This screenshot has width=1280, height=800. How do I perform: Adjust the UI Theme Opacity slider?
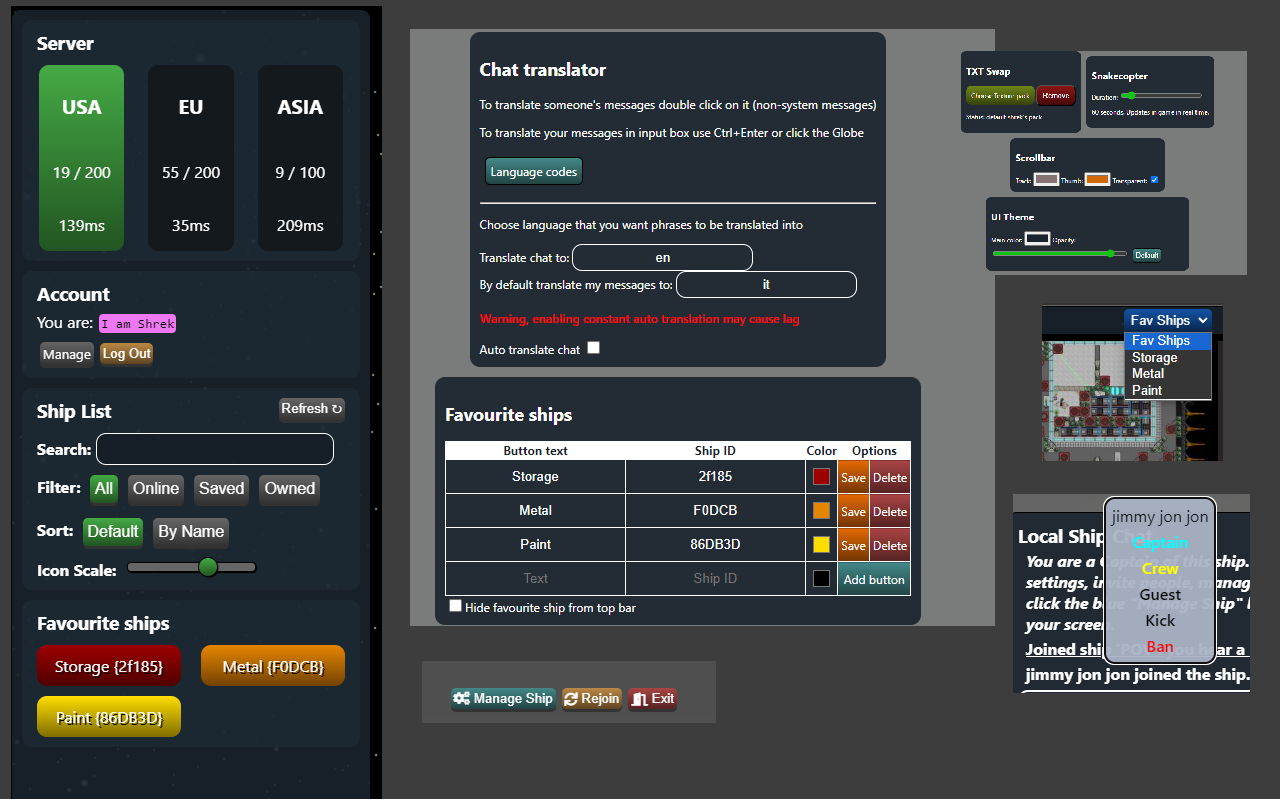[x=1059, y=254]
